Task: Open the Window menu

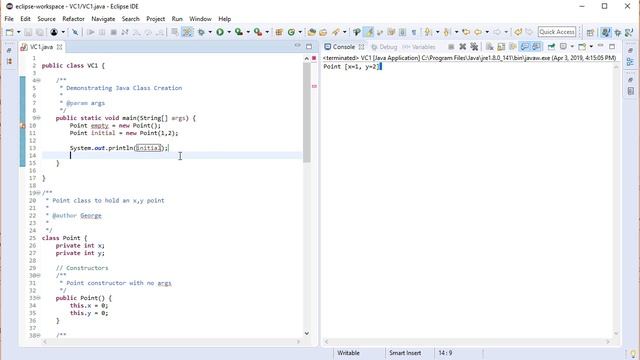Action: pos(200,19)
